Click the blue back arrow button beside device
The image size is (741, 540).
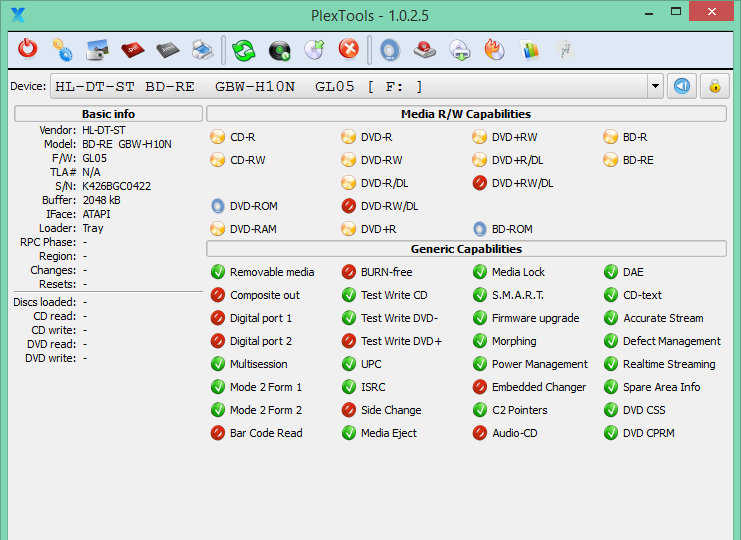click(681, 86)
